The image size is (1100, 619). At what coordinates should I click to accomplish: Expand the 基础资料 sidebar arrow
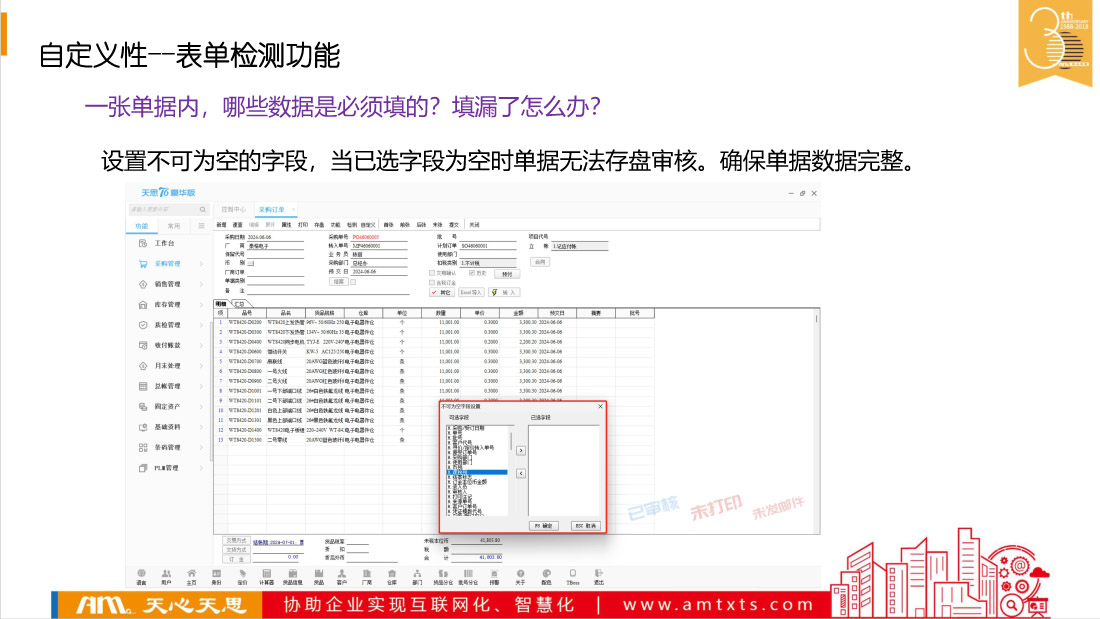tap(201, 427)
